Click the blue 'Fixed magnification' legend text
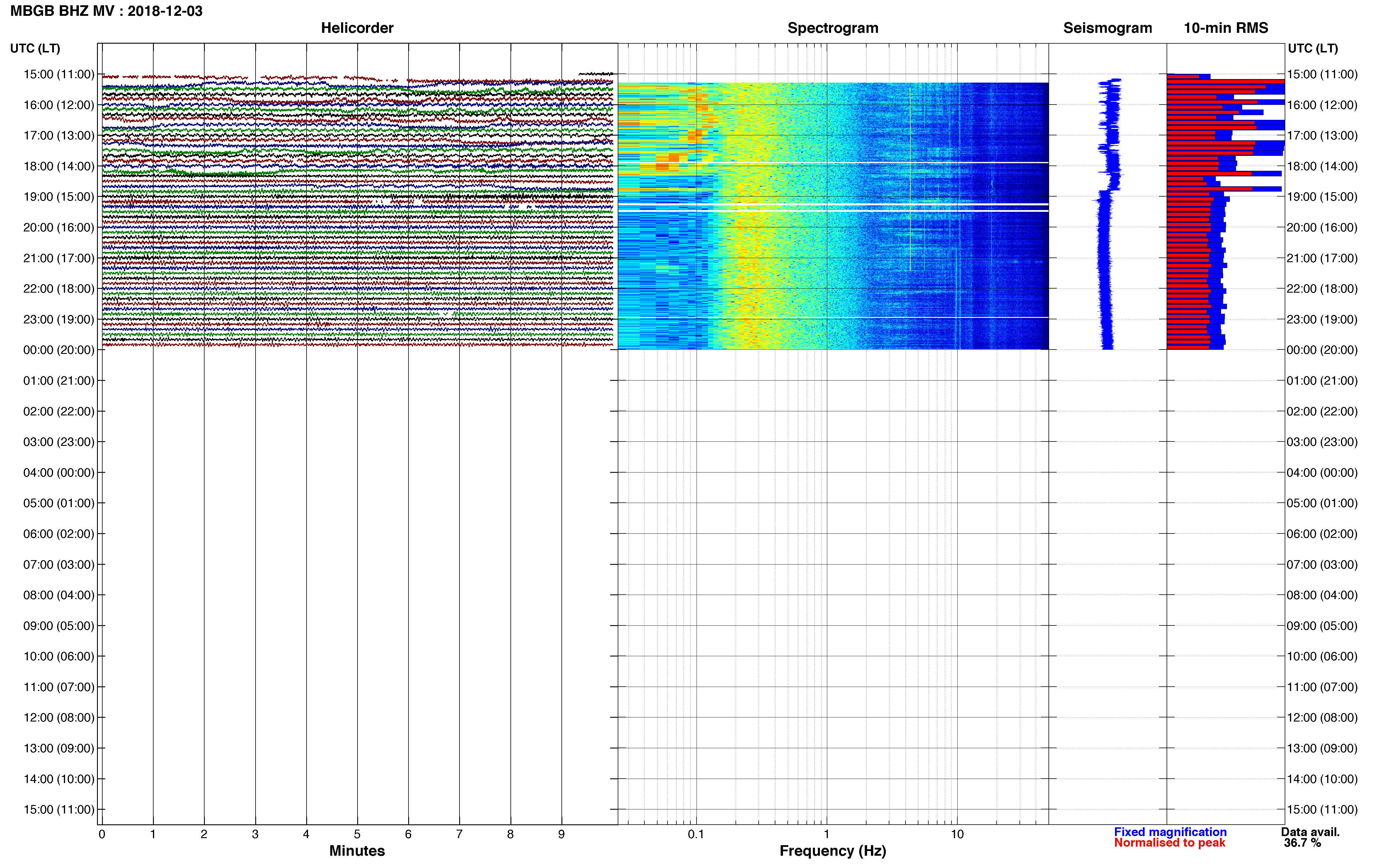 (x=1170, y=832)
